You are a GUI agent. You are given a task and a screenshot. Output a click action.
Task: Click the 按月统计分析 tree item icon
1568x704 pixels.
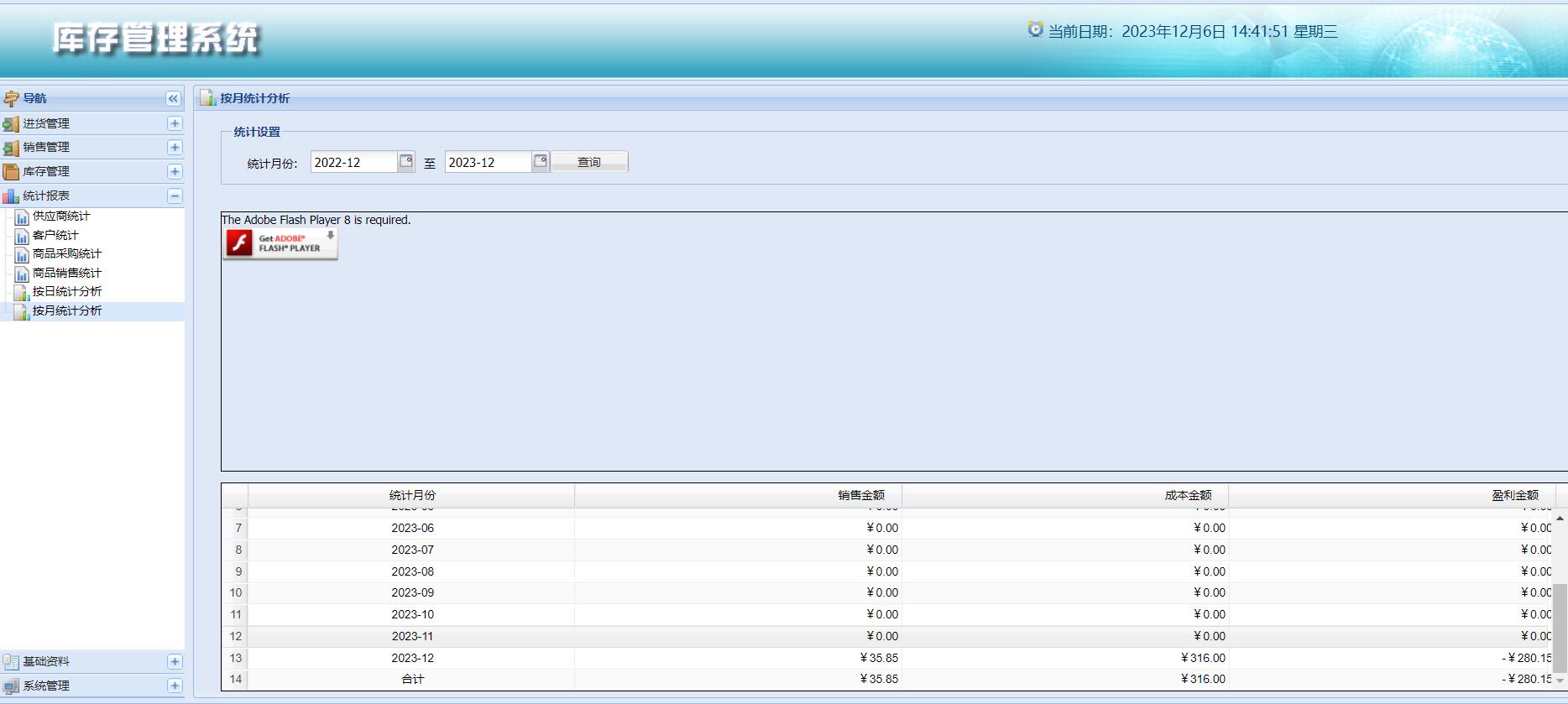click(x=23, y=311)
